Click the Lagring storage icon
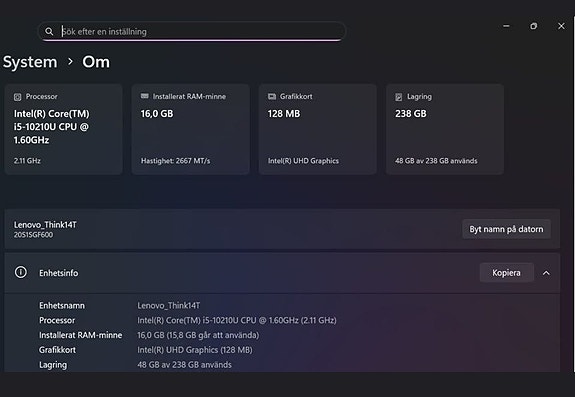This screenshot has height=397, width=575. (399, 97)
